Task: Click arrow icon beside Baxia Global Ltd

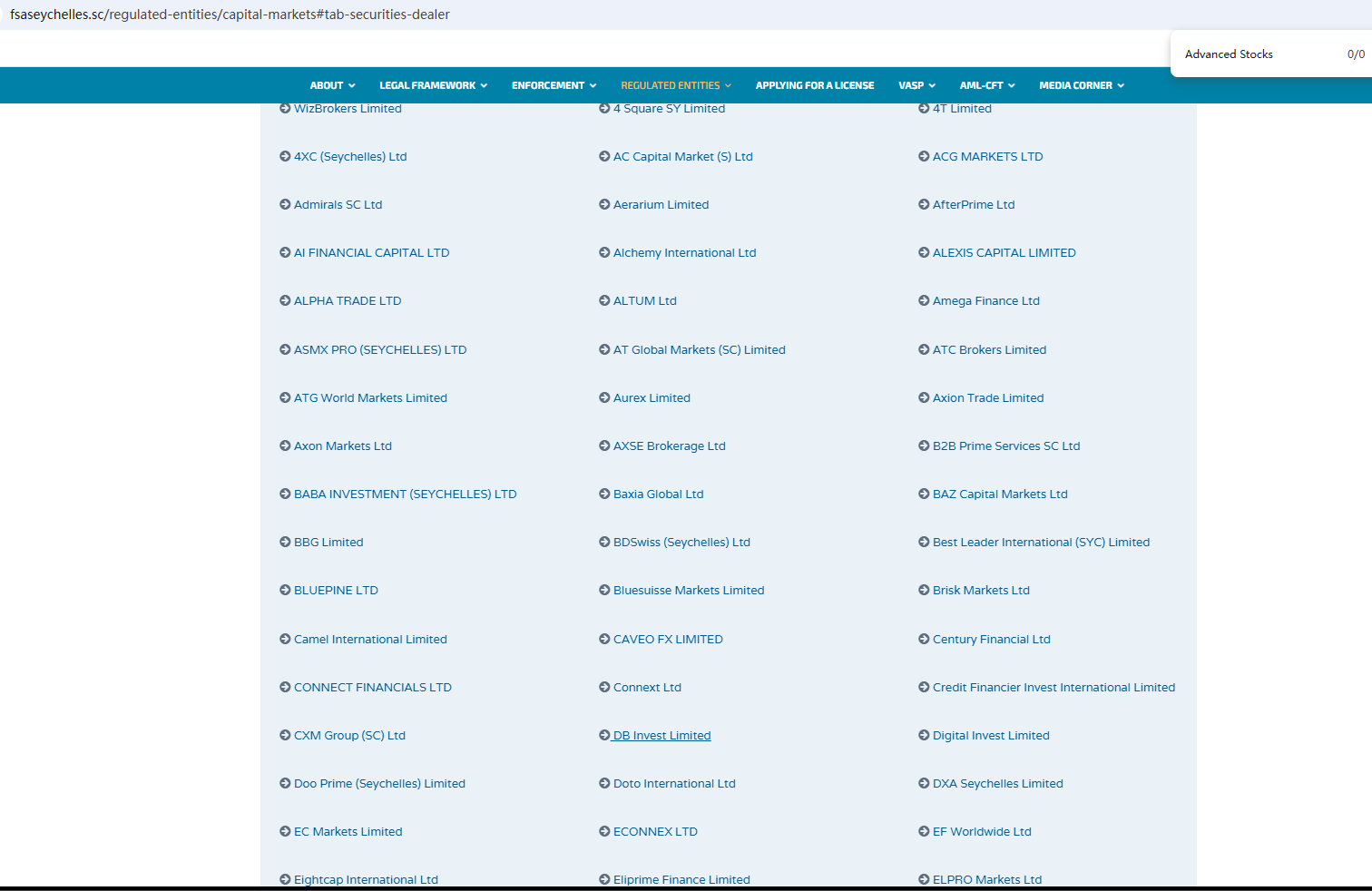Action: [604, 494]
